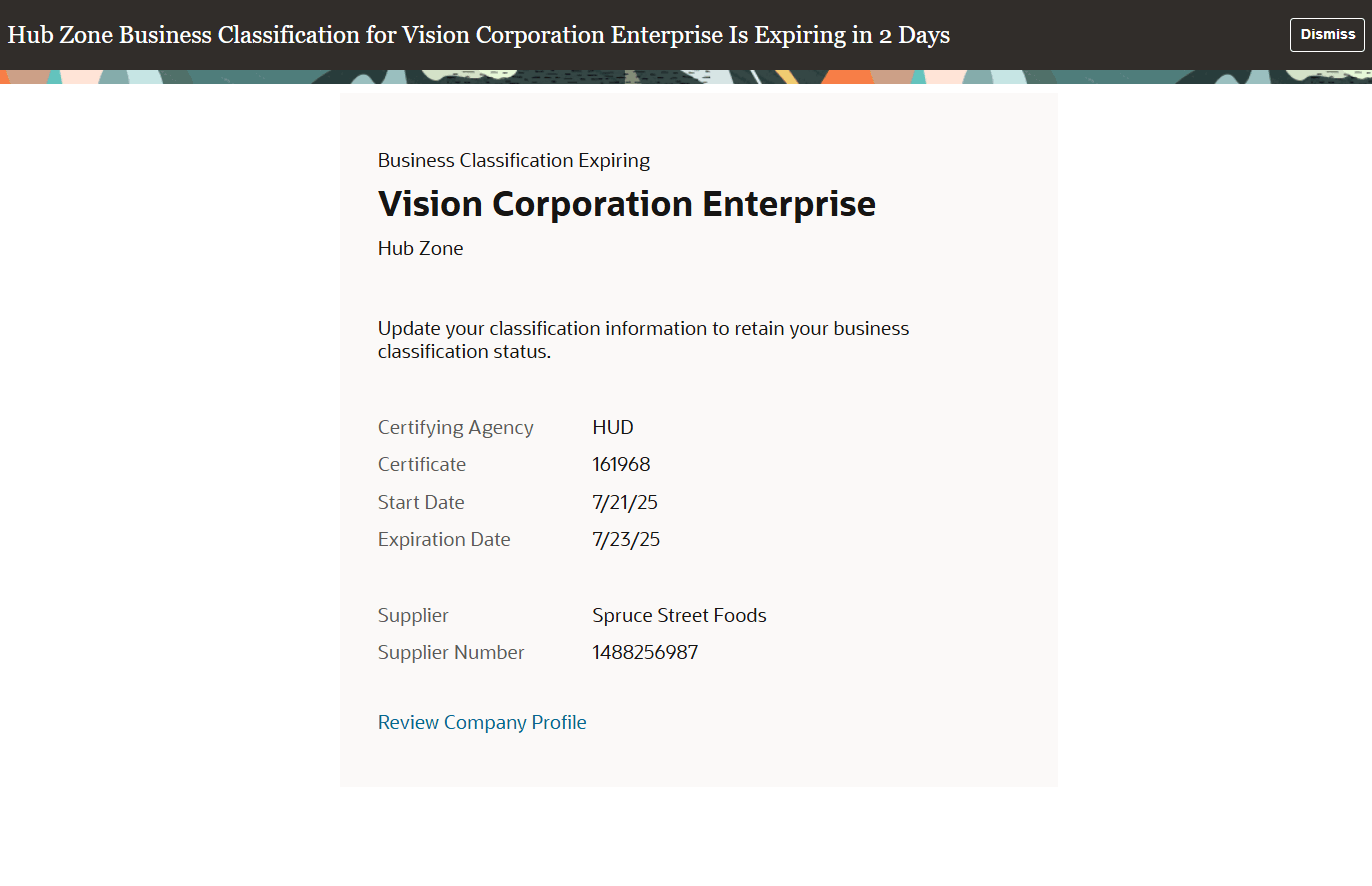Select supplier number 1488256987
The width and height of the screenshot is (1372, 886).
click(x=645, y=652)
